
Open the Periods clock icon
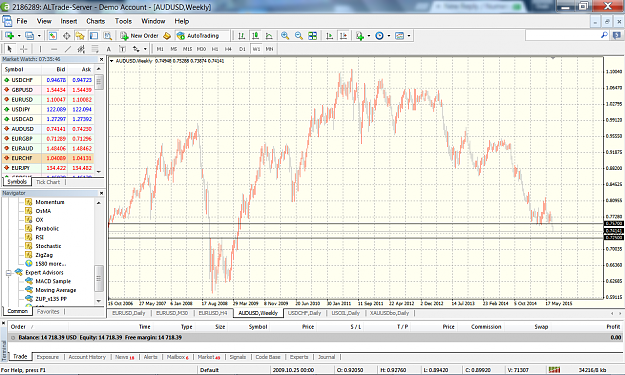[379, 36]
